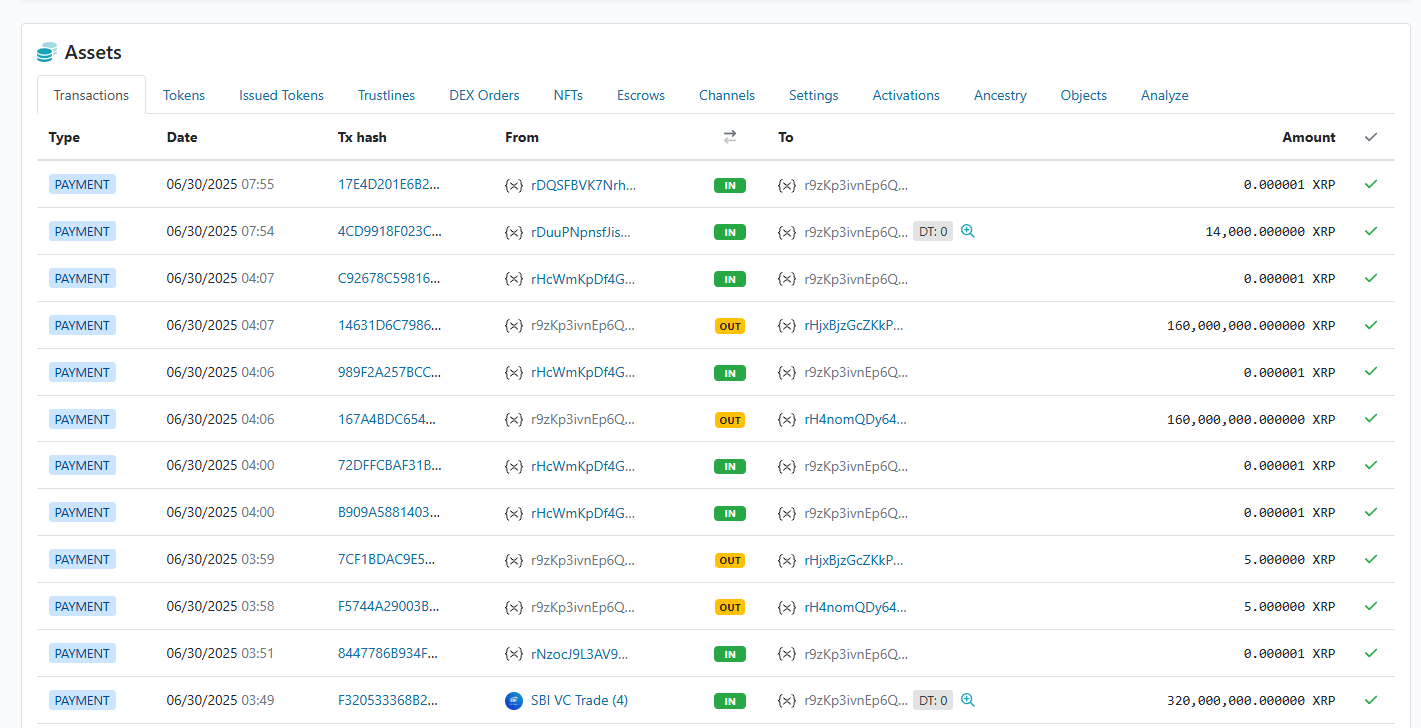Click IN badge in F320533368B2 row

point(730,701)
